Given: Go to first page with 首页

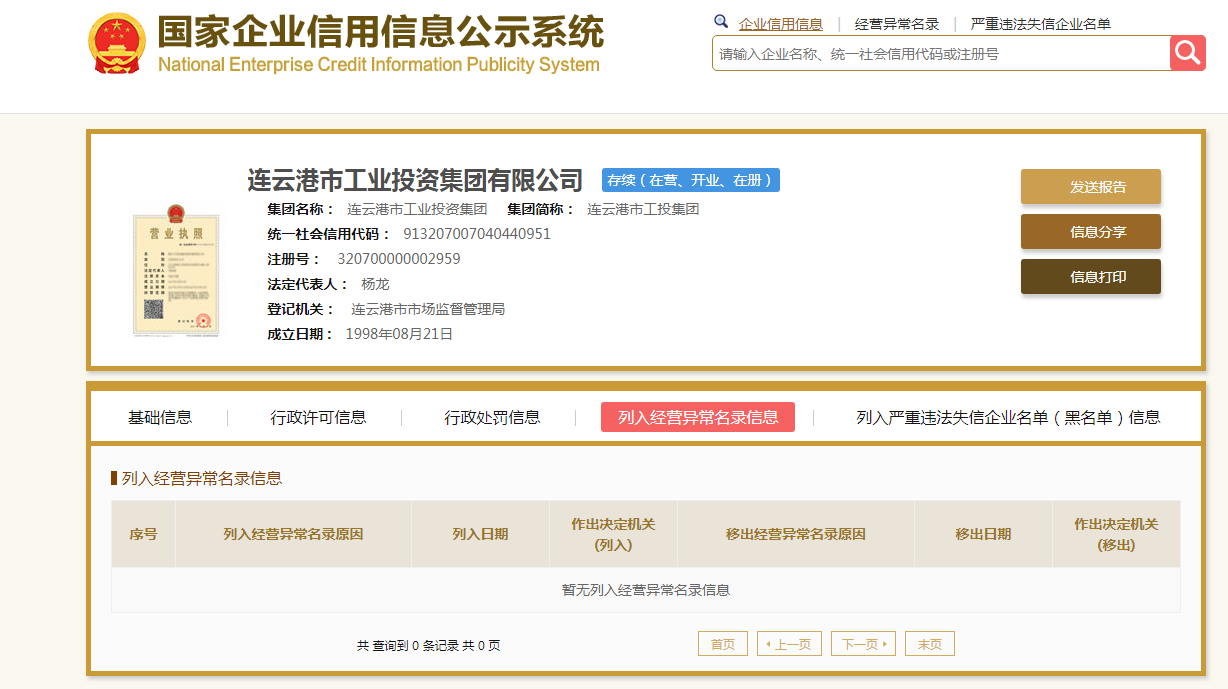Looking at the screenshot, I should click(x=722, y=644).
